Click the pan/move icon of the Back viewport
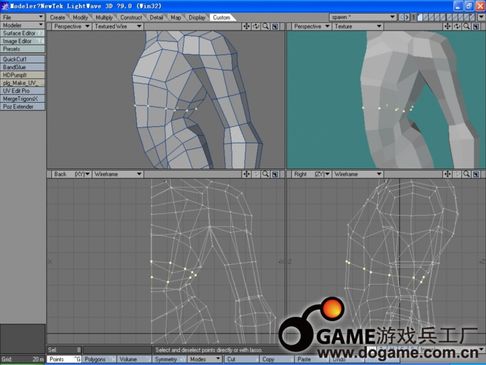The height and width of the screenshot is (365, 486). 247,174
